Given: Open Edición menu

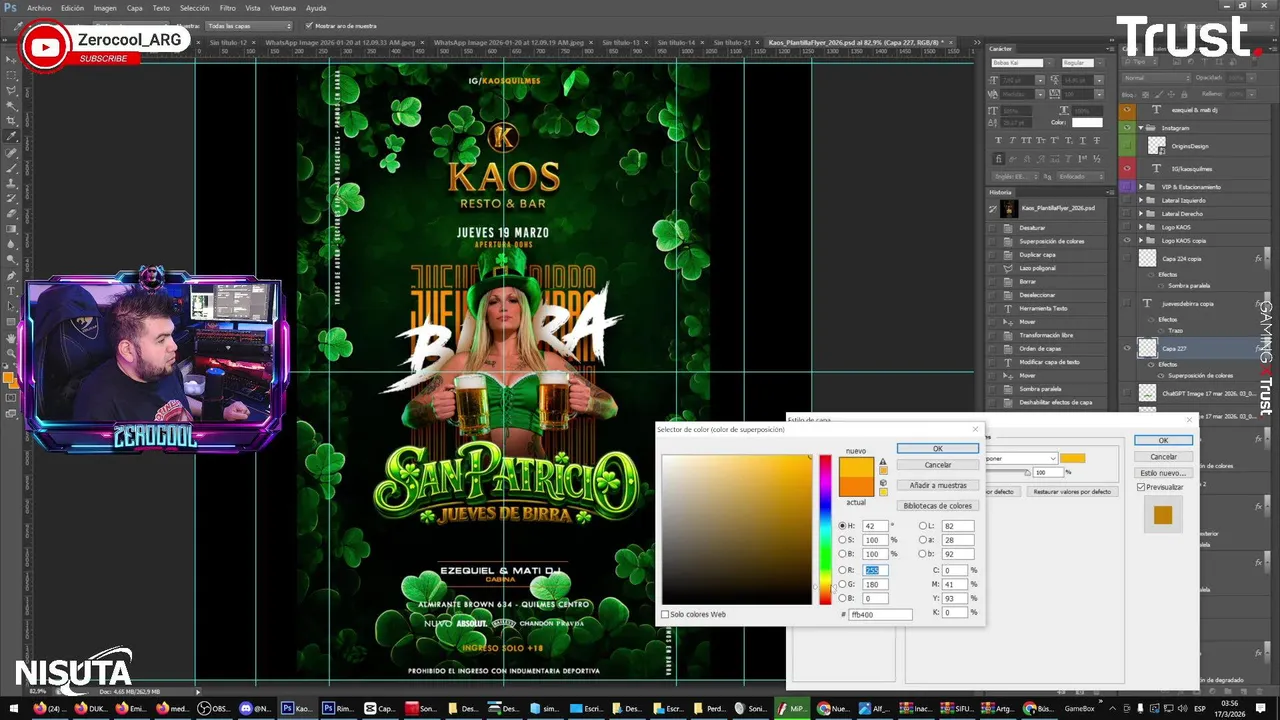Looking at the screenshot, I should tap(72, 8).
